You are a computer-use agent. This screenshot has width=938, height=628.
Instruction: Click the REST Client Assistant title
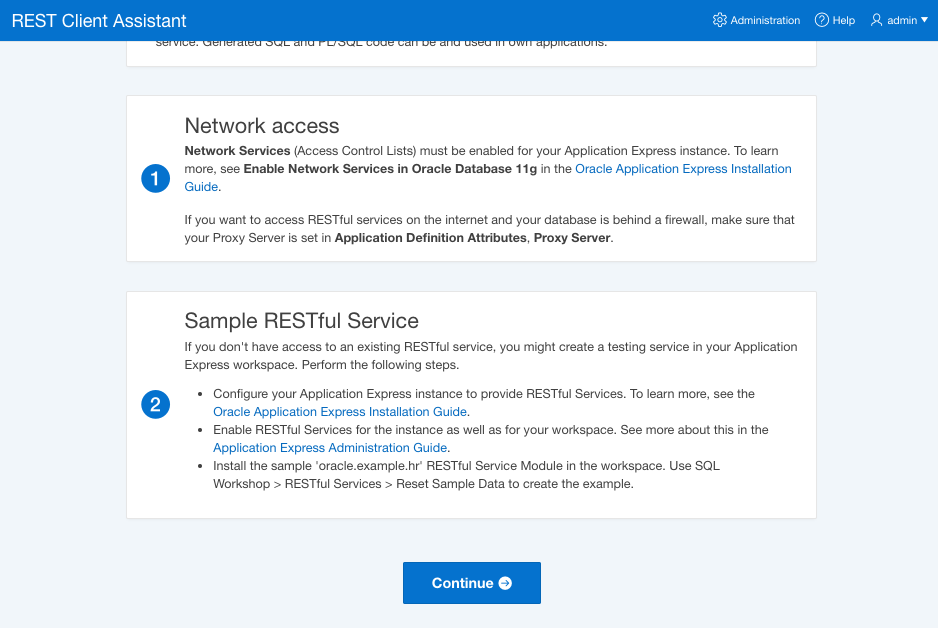point(98,20)
